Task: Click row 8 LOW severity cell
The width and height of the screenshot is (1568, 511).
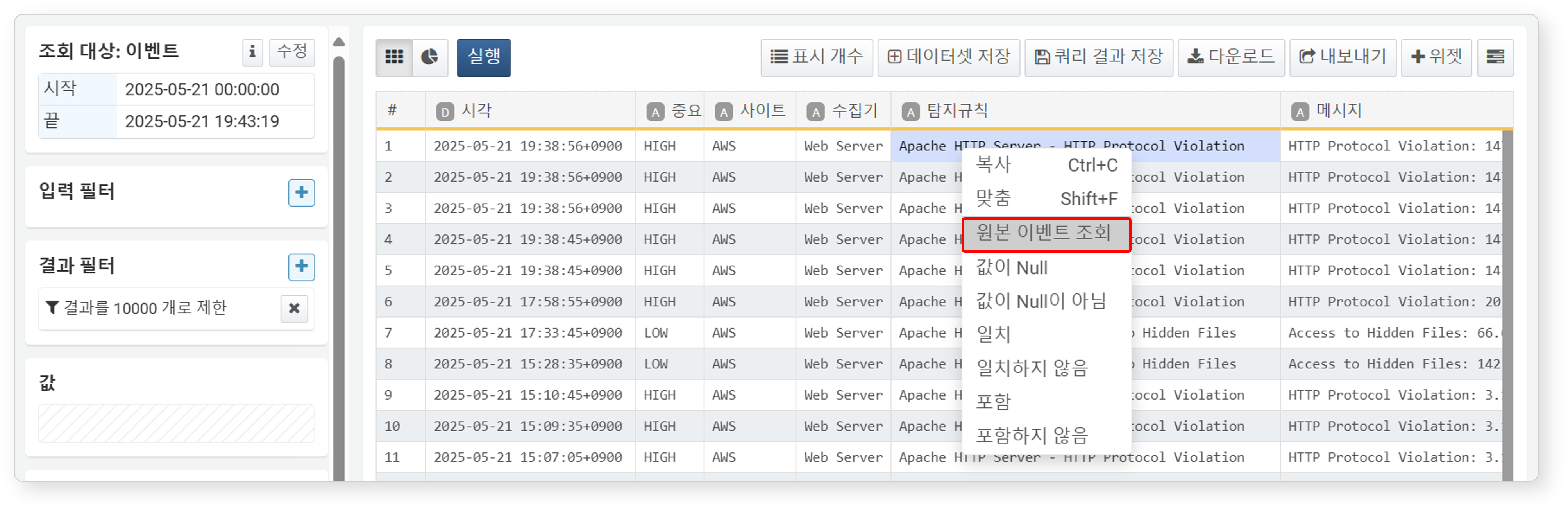Action: (x=670, y=364)
